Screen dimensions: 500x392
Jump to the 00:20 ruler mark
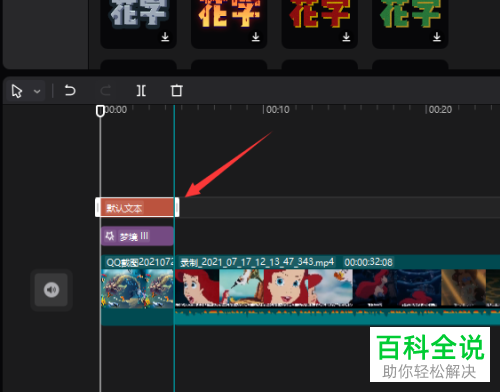click(439, 110)
